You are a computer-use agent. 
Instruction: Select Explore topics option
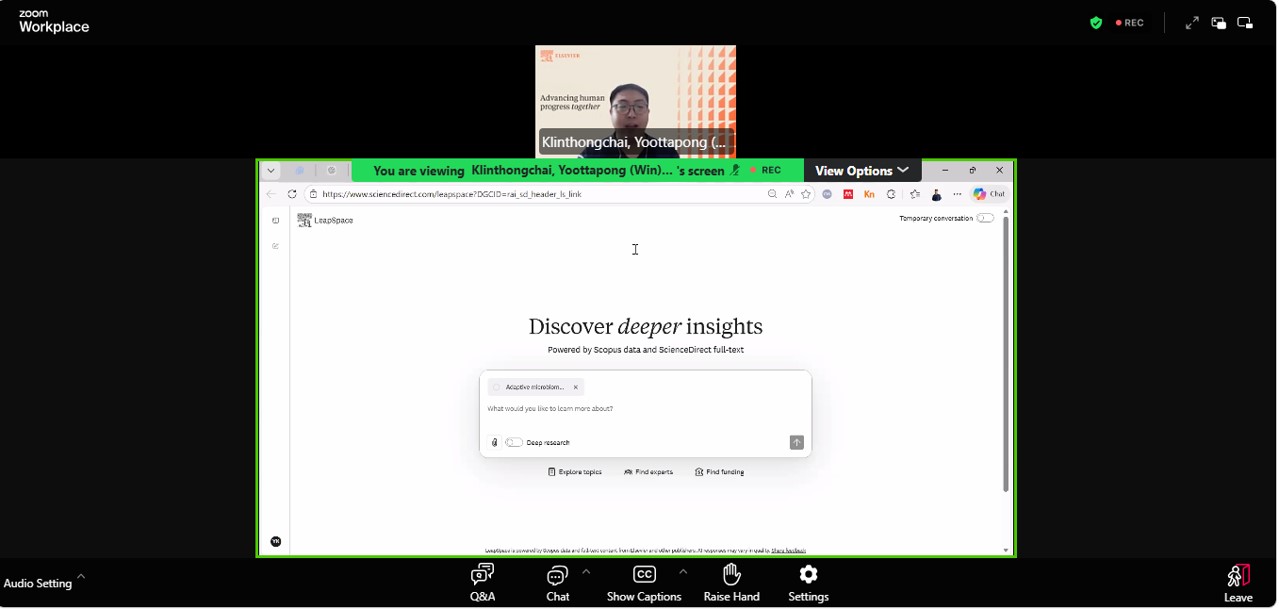tap(575, 472)
